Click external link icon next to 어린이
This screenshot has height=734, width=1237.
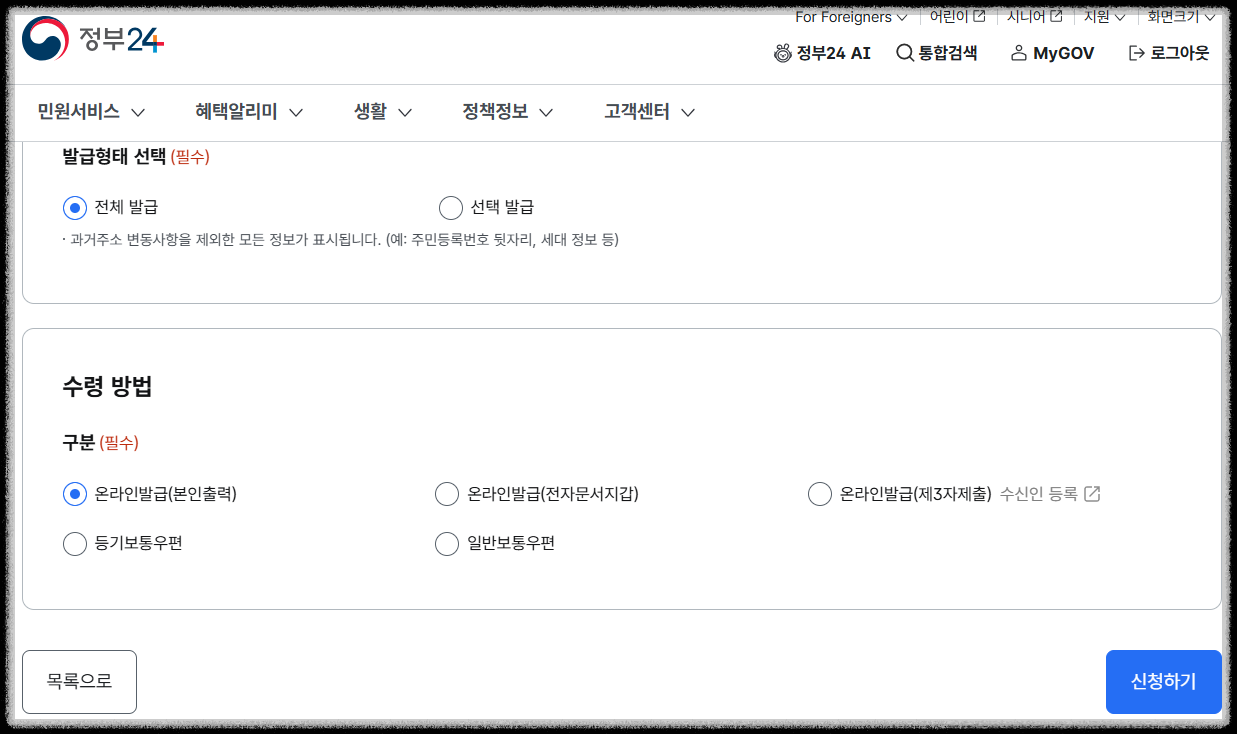tap(979, 16)
